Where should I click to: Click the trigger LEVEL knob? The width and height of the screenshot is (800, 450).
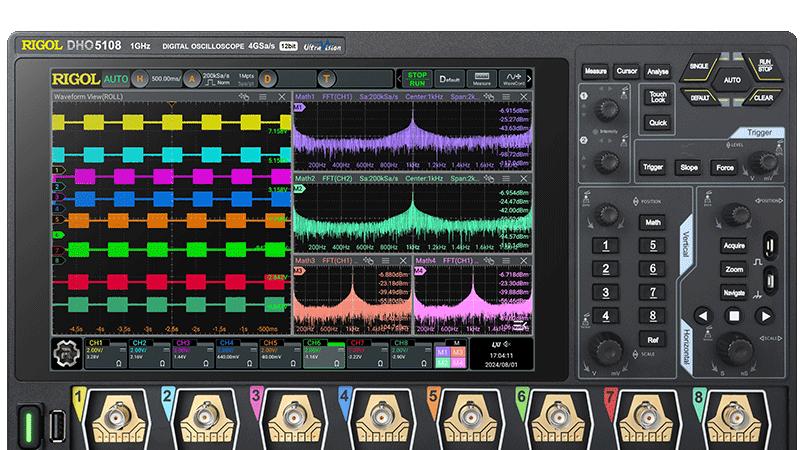coord(764,162)
